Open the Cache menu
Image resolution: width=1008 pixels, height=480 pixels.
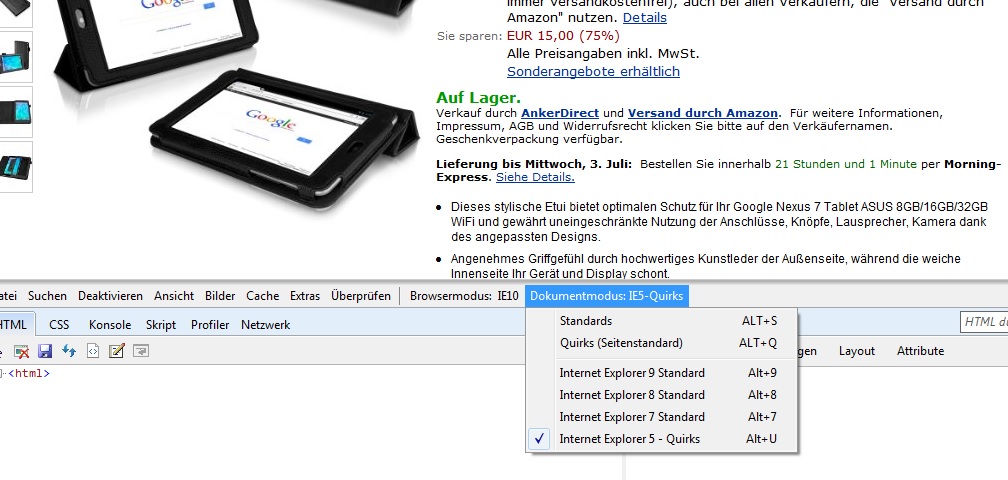click(x=262, y=296)
